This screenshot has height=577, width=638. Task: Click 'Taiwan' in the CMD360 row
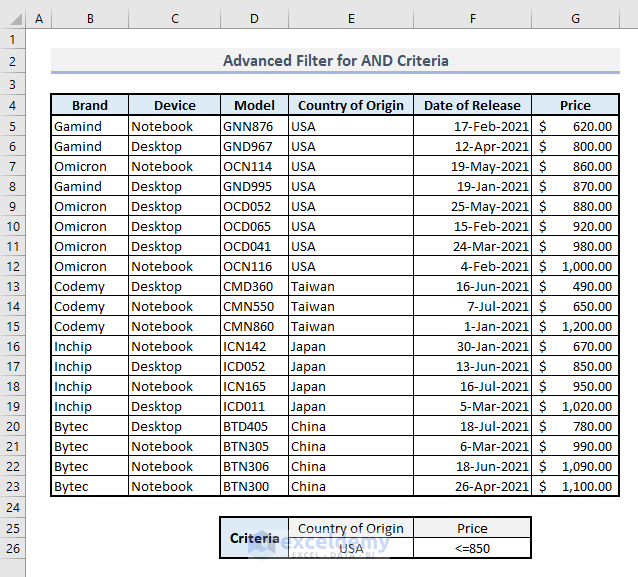pos(351,286)
